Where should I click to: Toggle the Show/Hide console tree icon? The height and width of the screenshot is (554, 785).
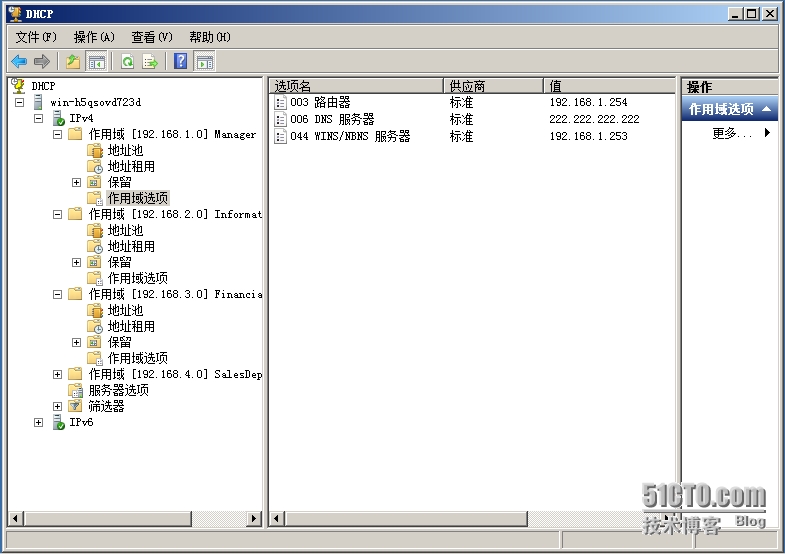pos(97,62)
